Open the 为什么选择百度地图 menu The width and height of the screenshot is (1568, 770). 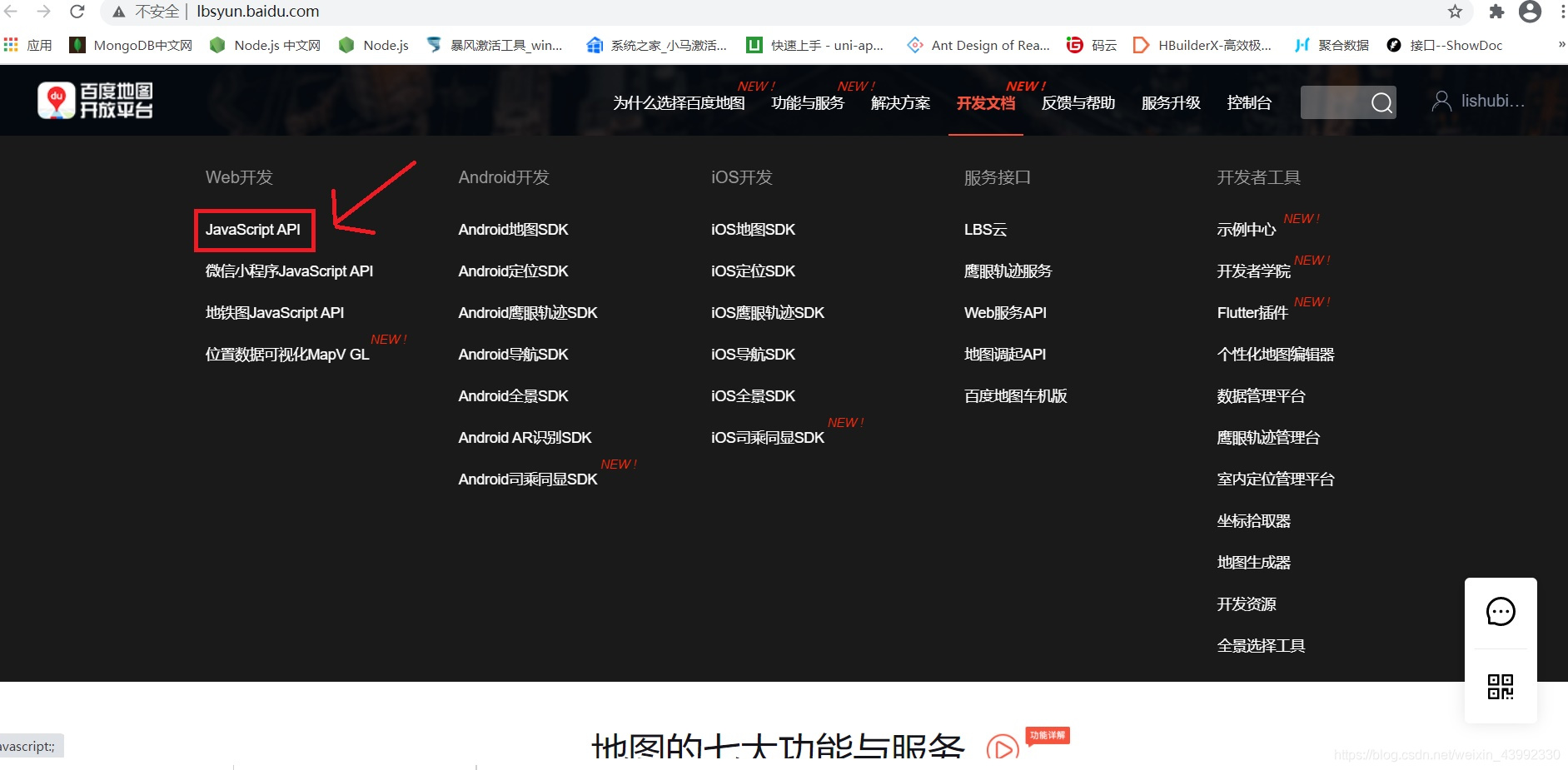(679, 103)
